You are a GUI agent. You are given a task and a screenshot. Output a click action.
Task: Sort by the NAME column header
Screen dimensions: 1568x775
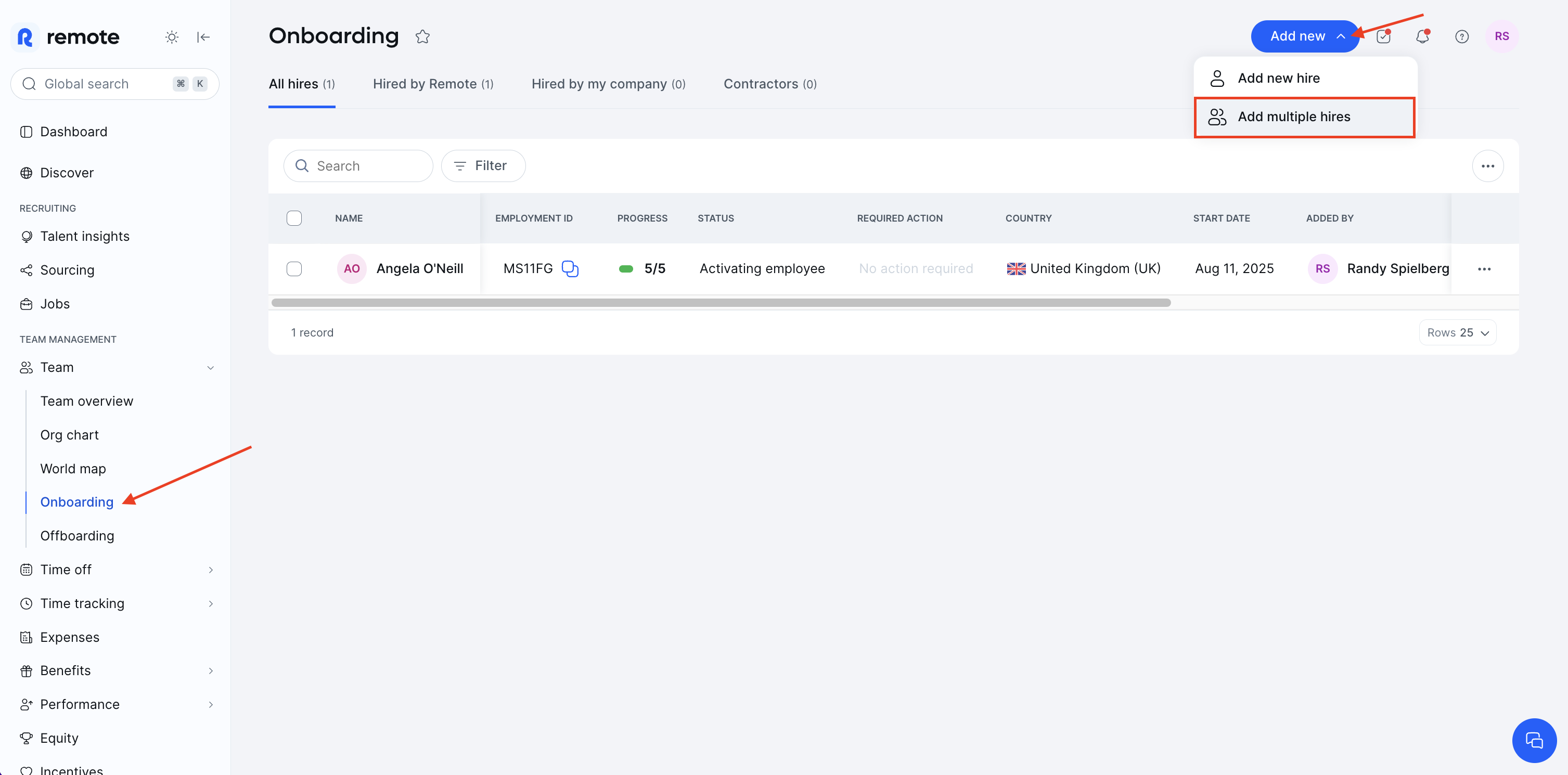(x=349, y=218)
